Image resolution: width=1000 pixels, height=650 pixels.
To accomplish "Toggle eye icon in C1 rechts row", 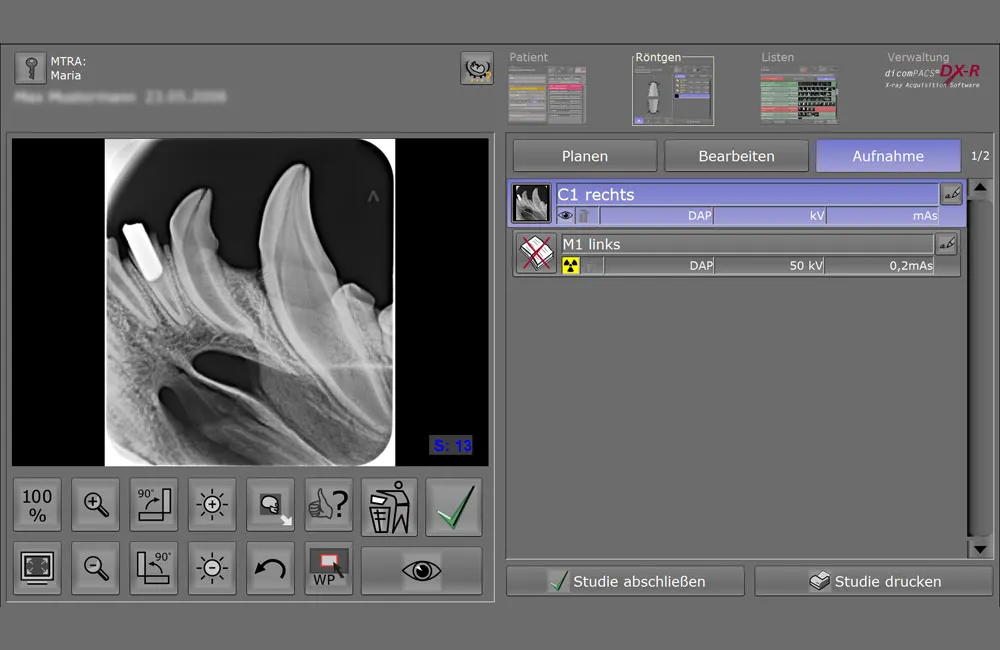I will 566,215.
